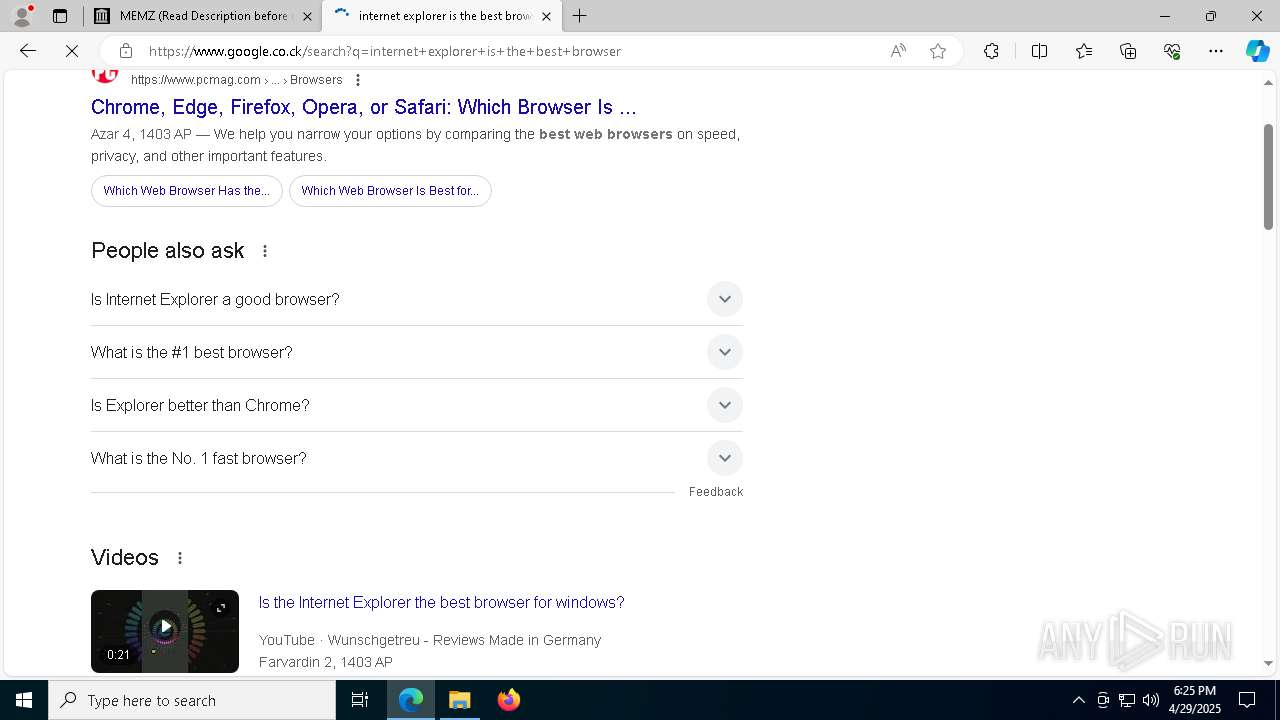Expand 'What is the #1 best browser?'
Viewport: 1280px width, 720px height.
(x=417, y=352)
